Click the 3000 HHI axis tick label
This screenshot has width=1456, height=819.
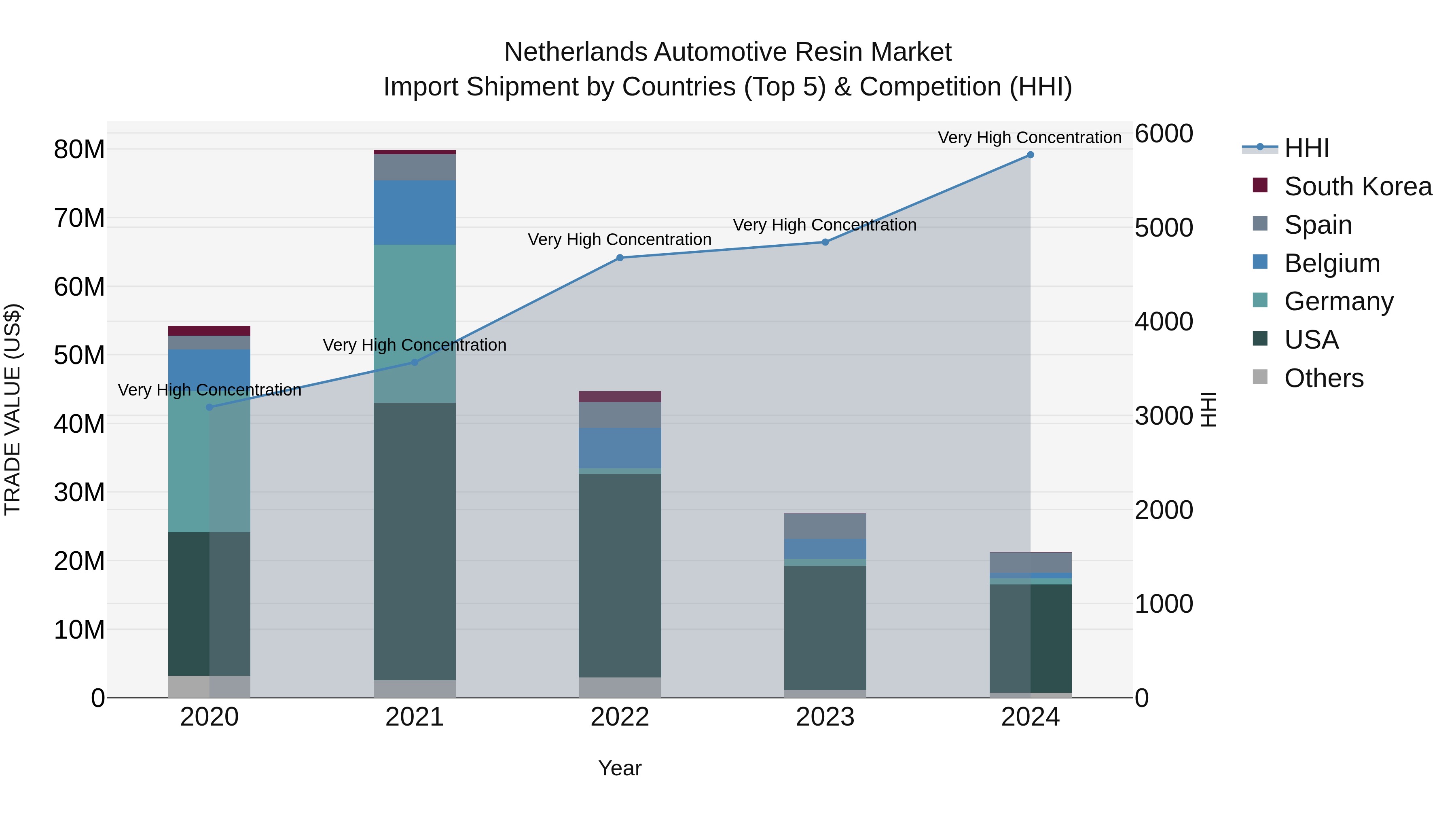(1164, 416)
